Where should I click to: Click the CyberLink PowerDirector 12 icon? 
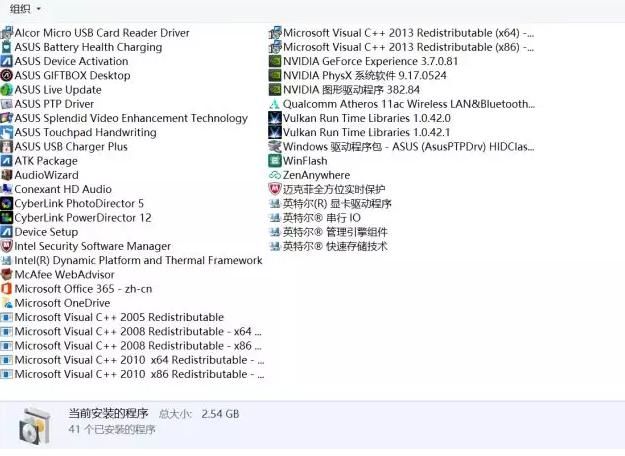(7, 218)
